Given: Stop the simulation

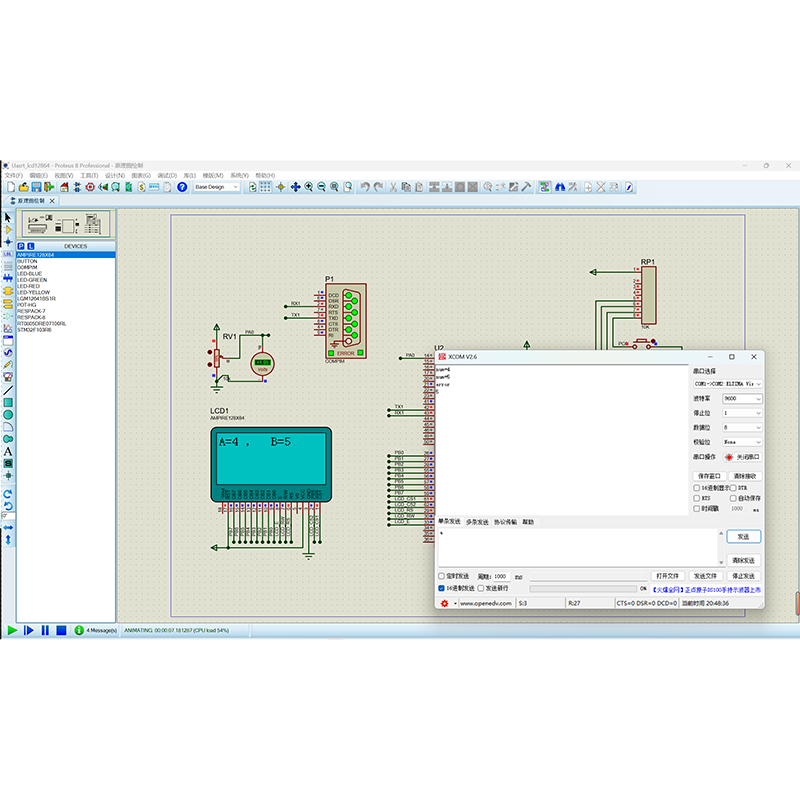Looking at the screenshot, I should click(x=60, y=630).
